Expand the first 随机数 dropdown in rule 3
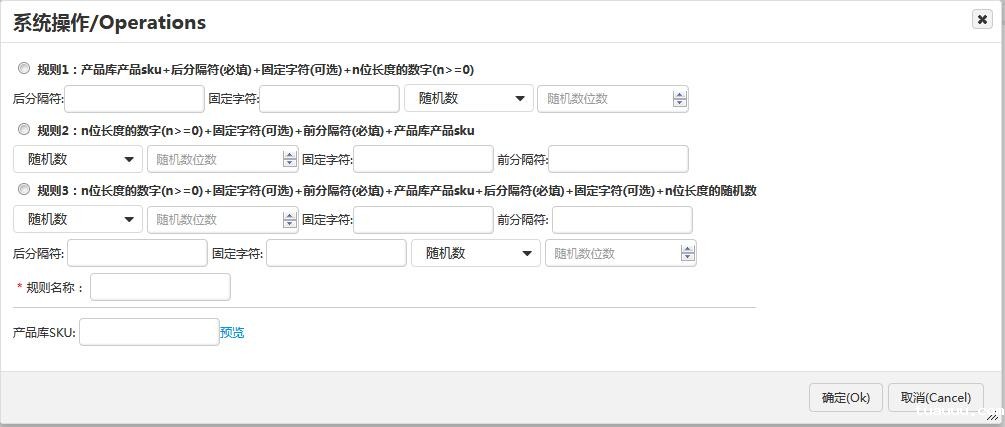This screenshot has width=1005, height=427. pyautogui.click(x=78, y=219)
